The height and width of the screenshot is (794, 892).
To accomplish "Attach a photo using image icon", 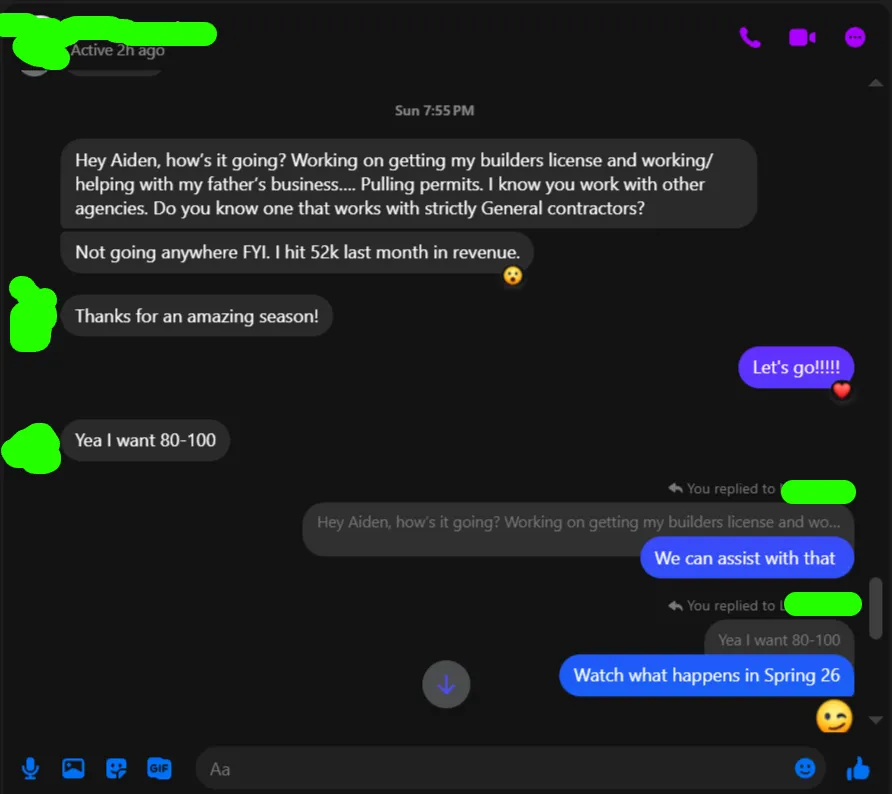I will click(73, 768).
